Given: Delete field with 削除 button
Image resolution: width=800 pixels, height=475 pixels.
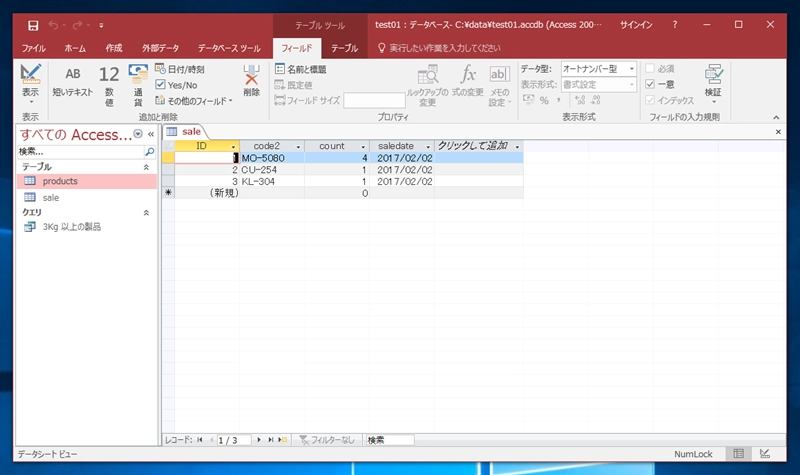Looking at the screenshot, I should click(251, 81).
